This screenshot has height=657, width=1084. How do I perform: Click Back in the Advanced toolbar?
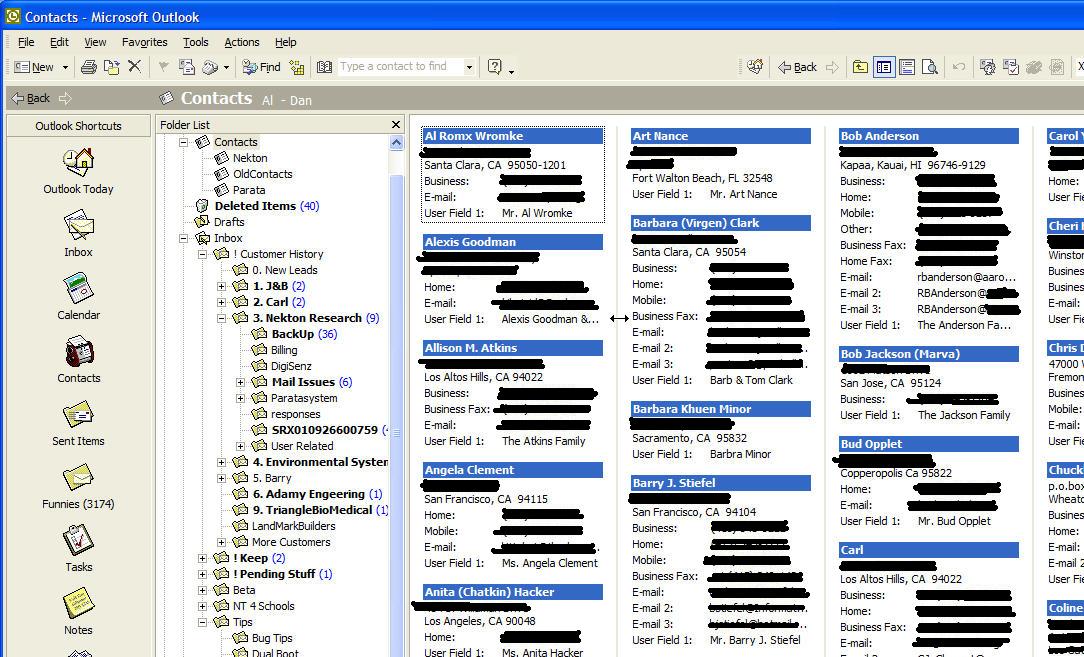point(798,67)
